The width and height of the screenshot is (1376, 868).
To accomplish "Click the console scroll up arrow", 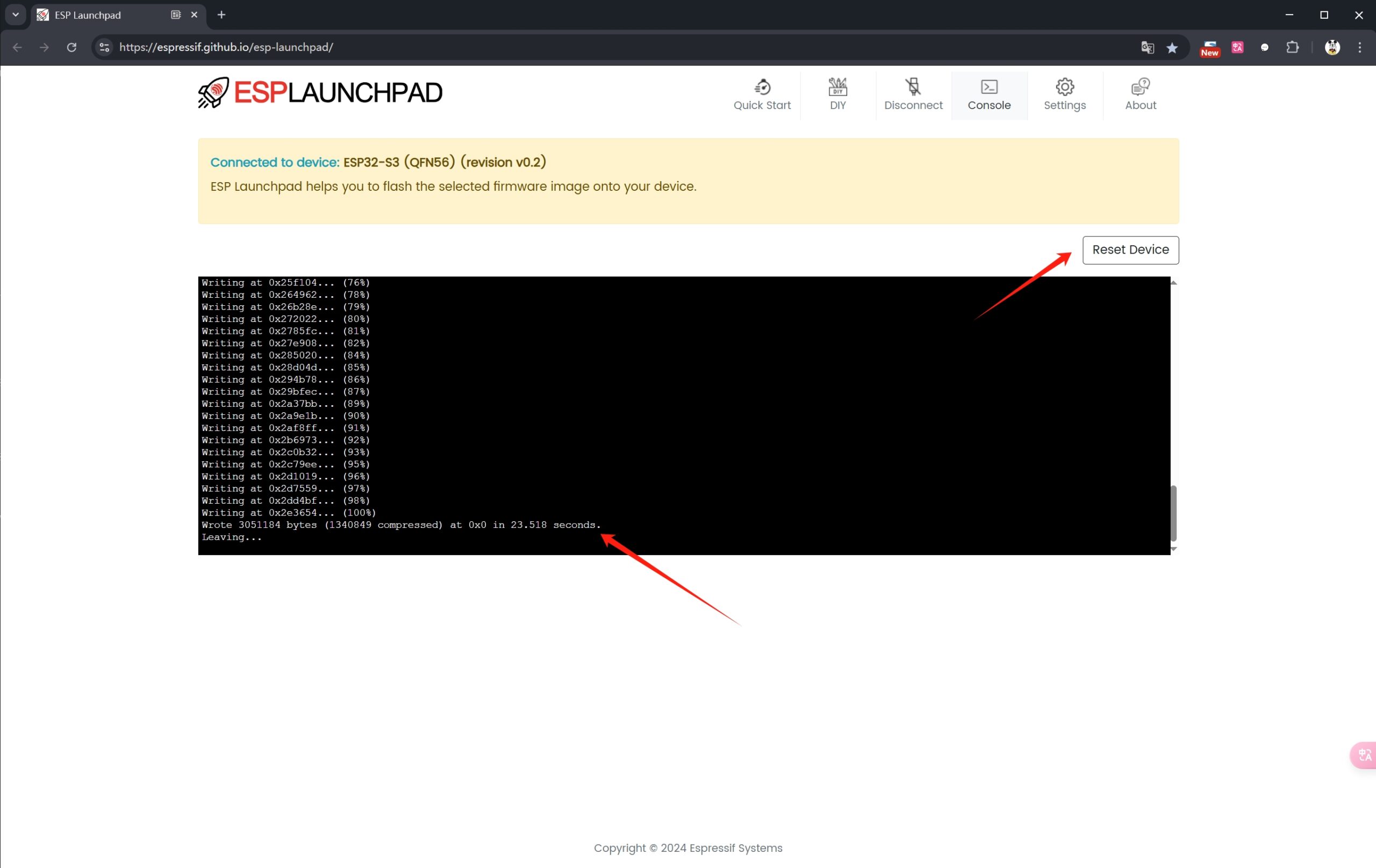I will [1173, 282].
